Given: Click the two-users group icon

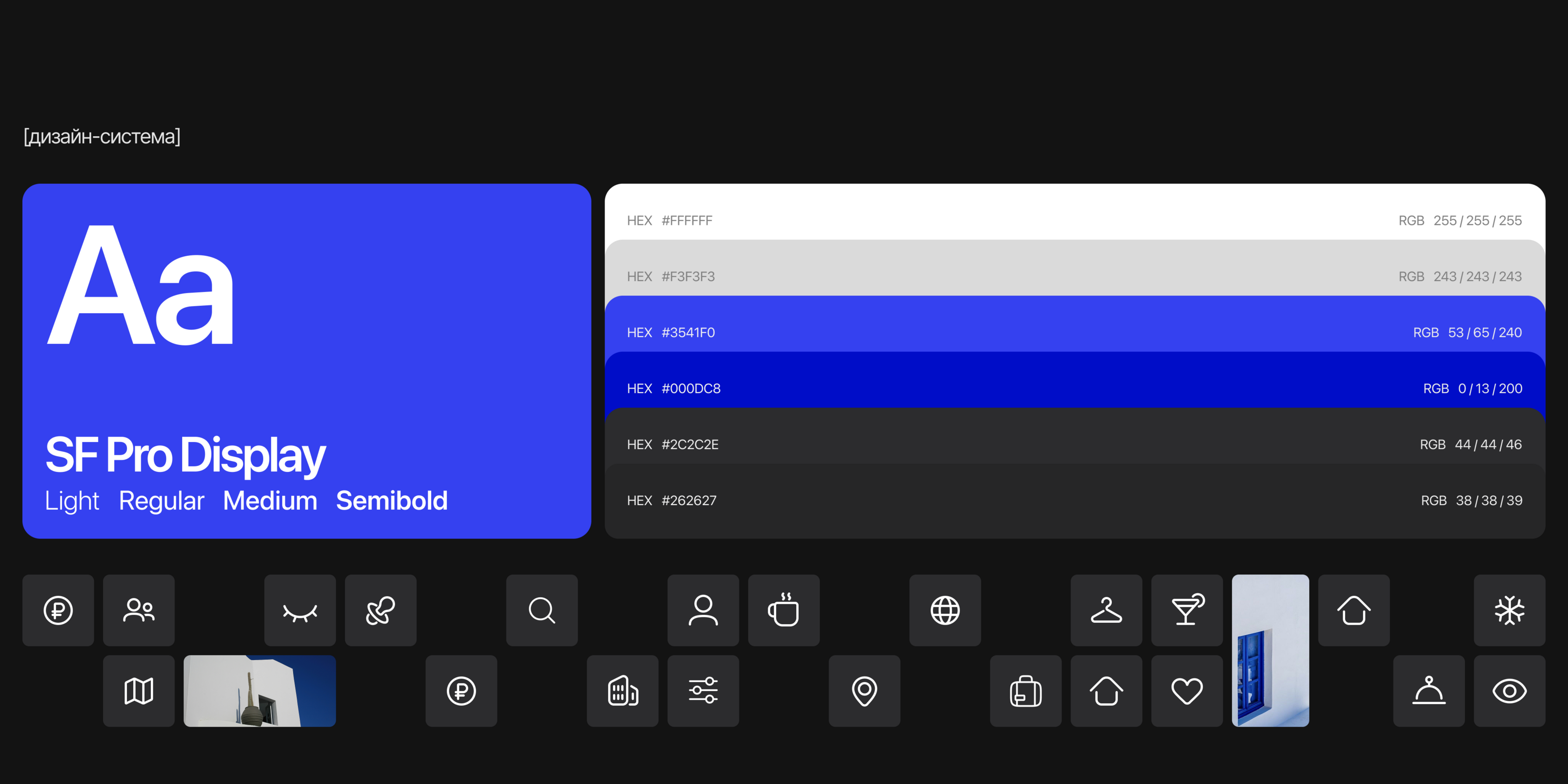Looking at the screenshot, I should (x=139, y=610).
